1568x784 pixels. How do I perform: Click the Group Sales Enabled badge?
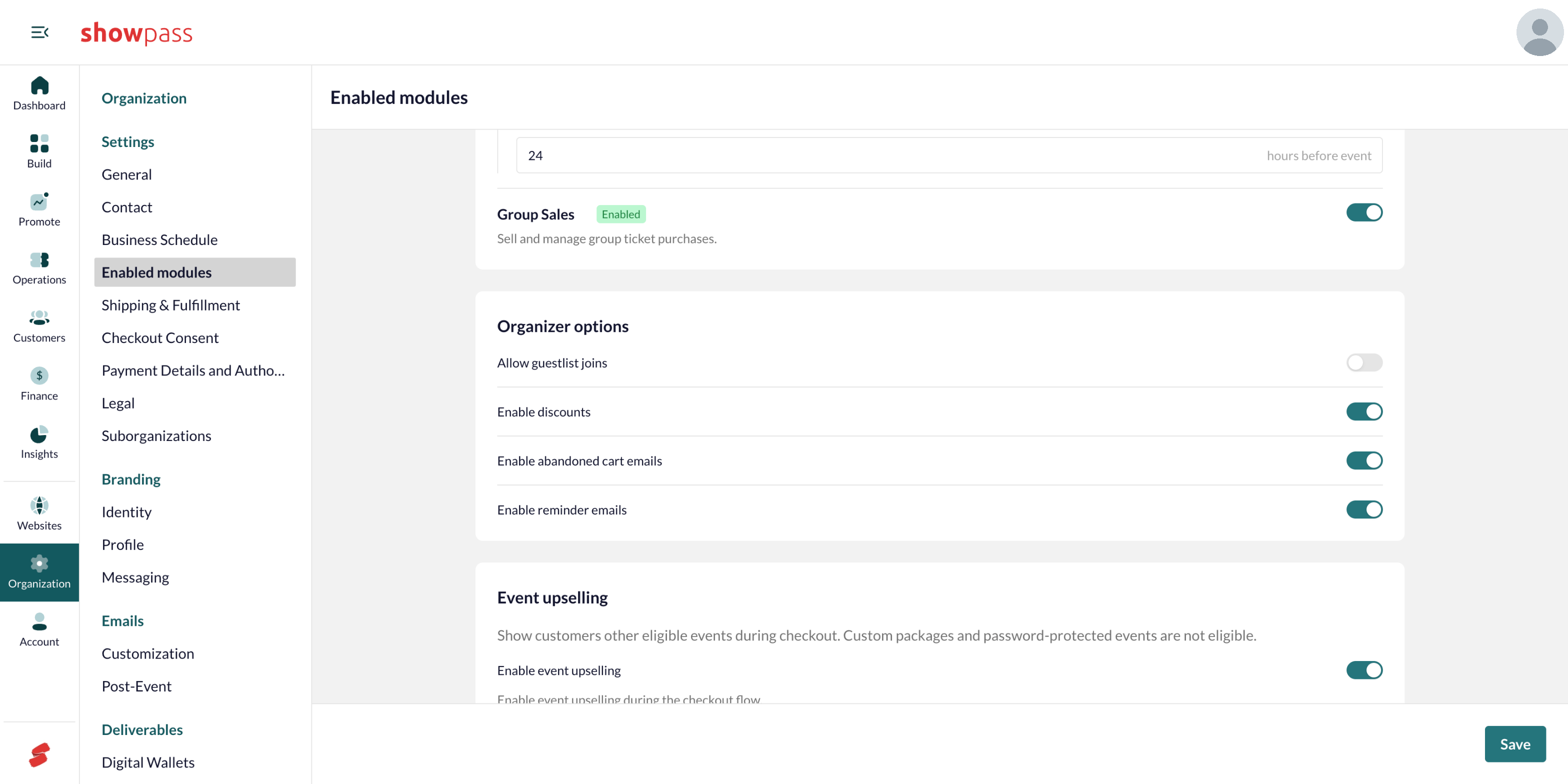[620, 214]
